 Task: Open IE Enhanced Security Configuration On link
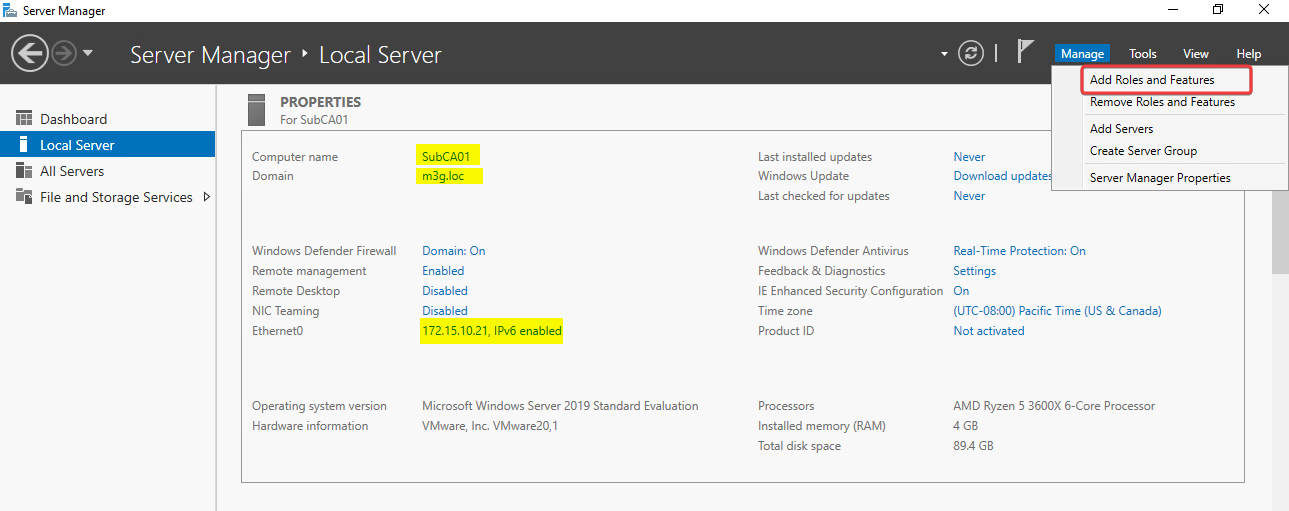click(x=961, y=291)
